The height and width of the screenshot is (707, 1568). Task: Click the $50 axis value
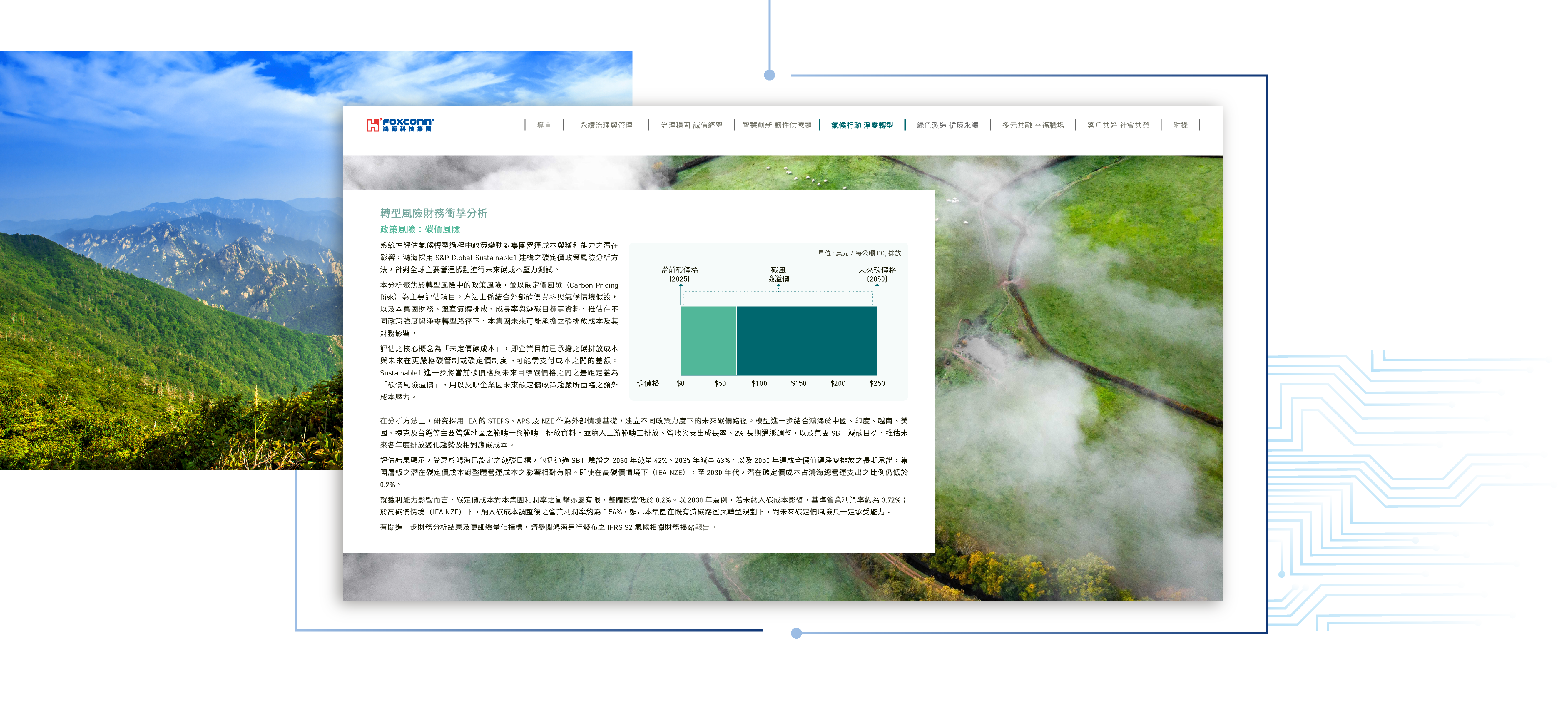[720, 384]
